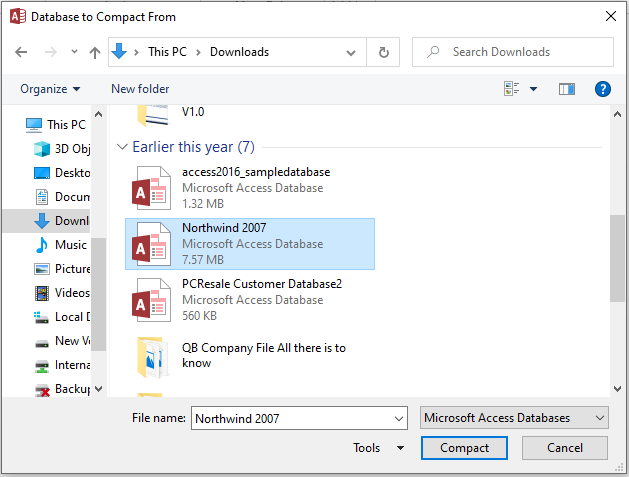Toggle the preview pane
629x477 pixels.
point(567,89)
